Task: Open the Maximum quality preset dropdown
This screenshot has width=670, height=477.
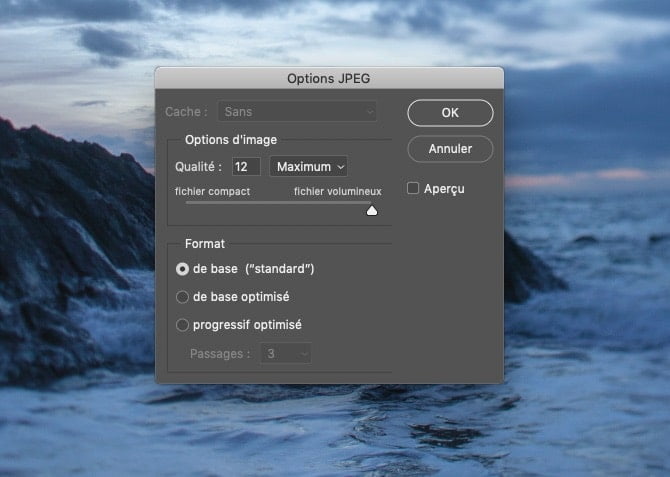Action: click(309, 166)
